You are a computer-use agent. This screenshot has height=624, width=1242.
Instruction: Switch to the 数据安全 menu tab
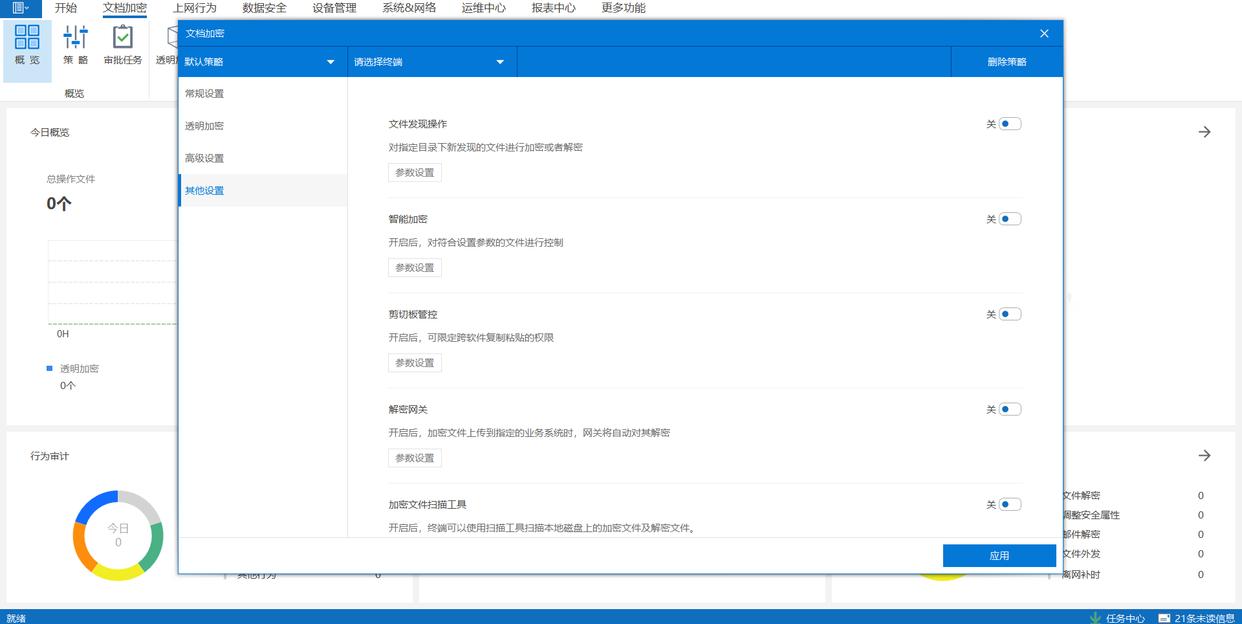(x=264, y=8)
